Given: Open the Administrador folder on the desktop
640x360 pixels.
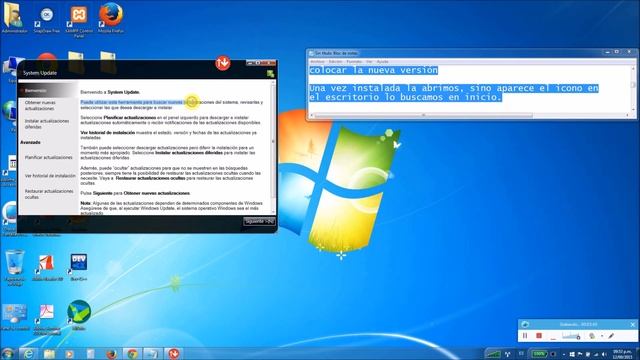Looking at the screenshot, I should 14,18.
